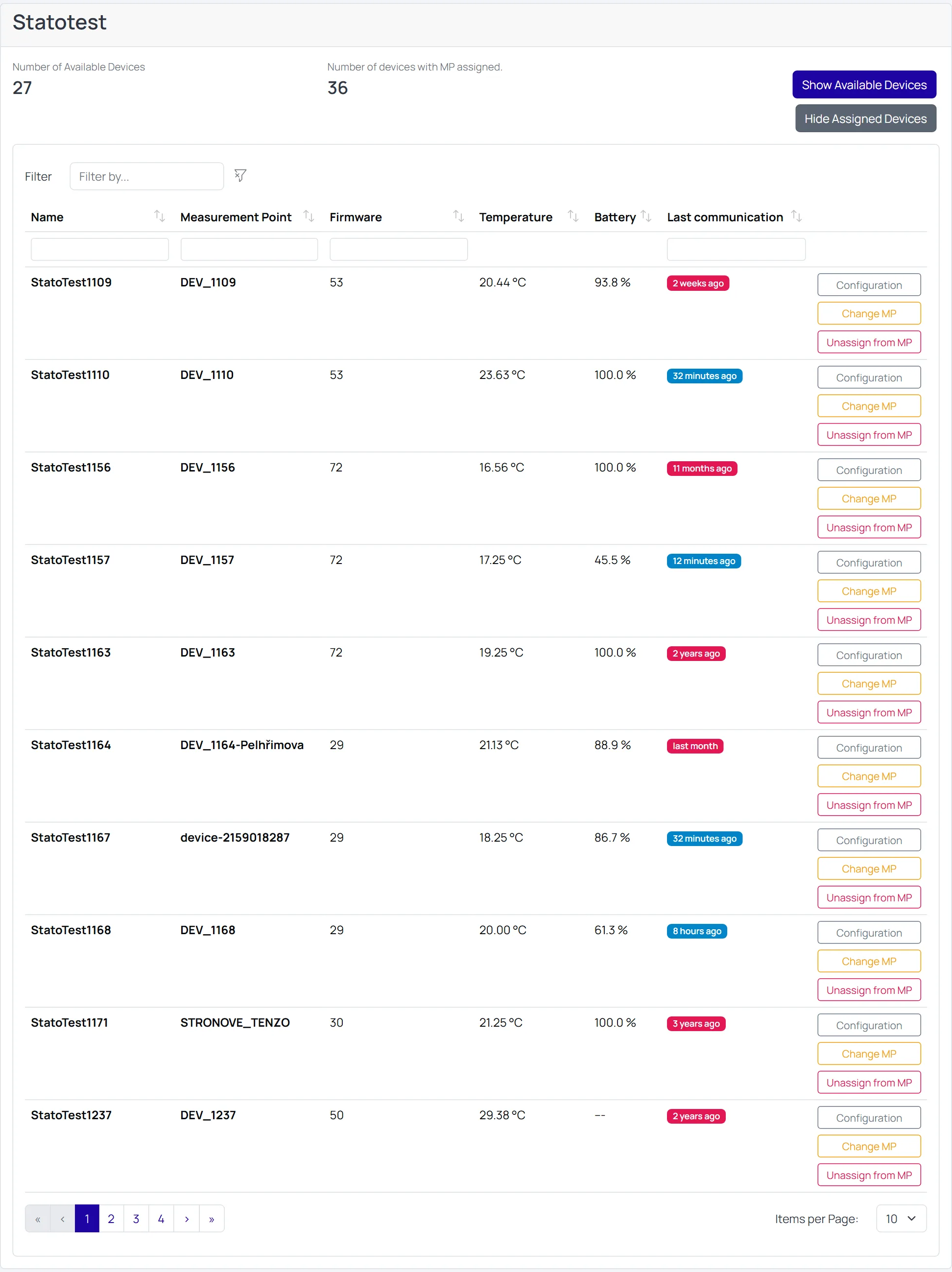Sort by Measurement Point arrows icon
Screen dimensions: 952x1272
[309, 216]
